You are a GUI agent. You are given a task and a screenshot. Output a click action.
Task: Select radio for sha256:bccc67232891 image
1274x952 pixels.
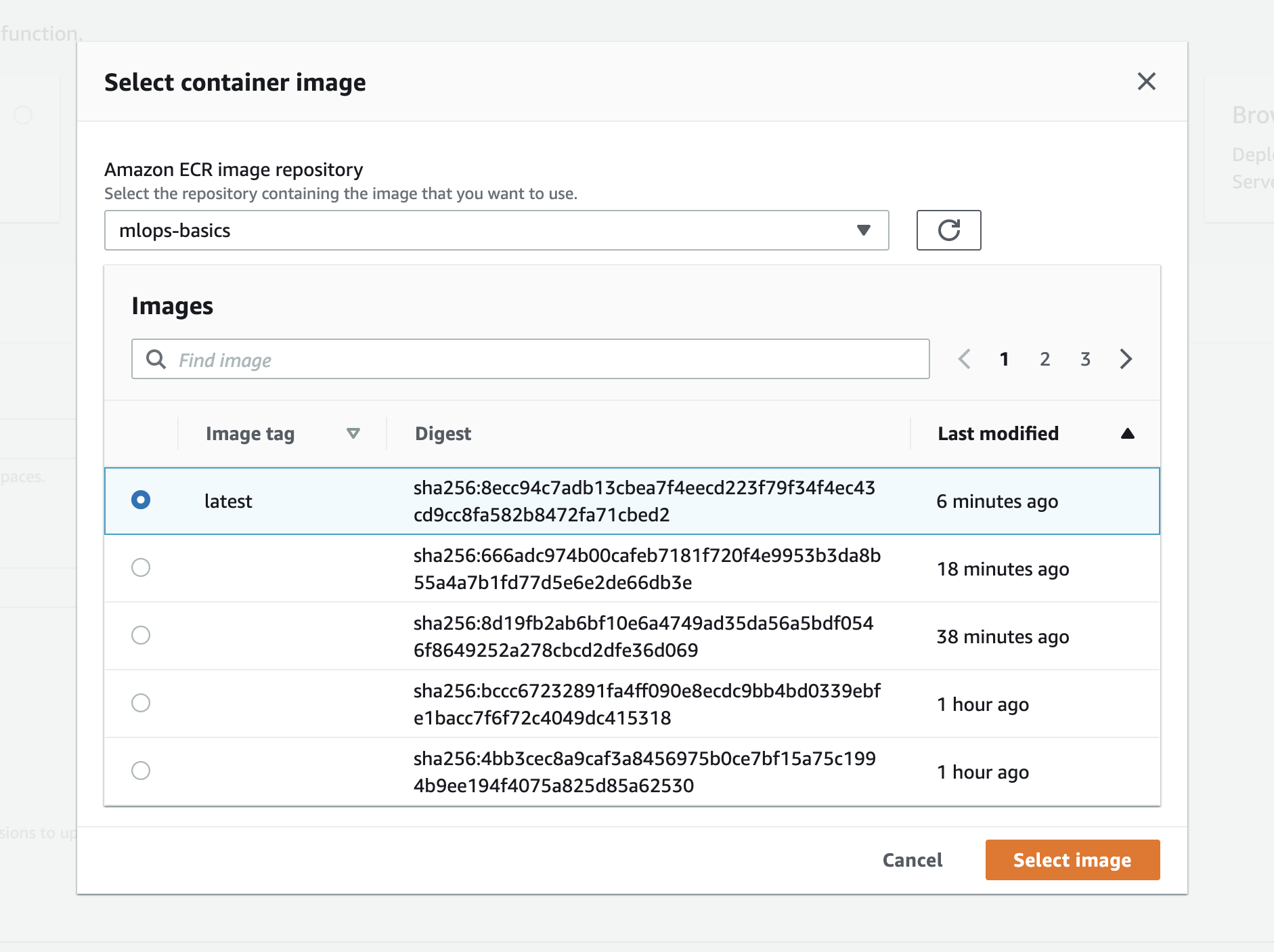pyautogui.click(x=141, y=703)
